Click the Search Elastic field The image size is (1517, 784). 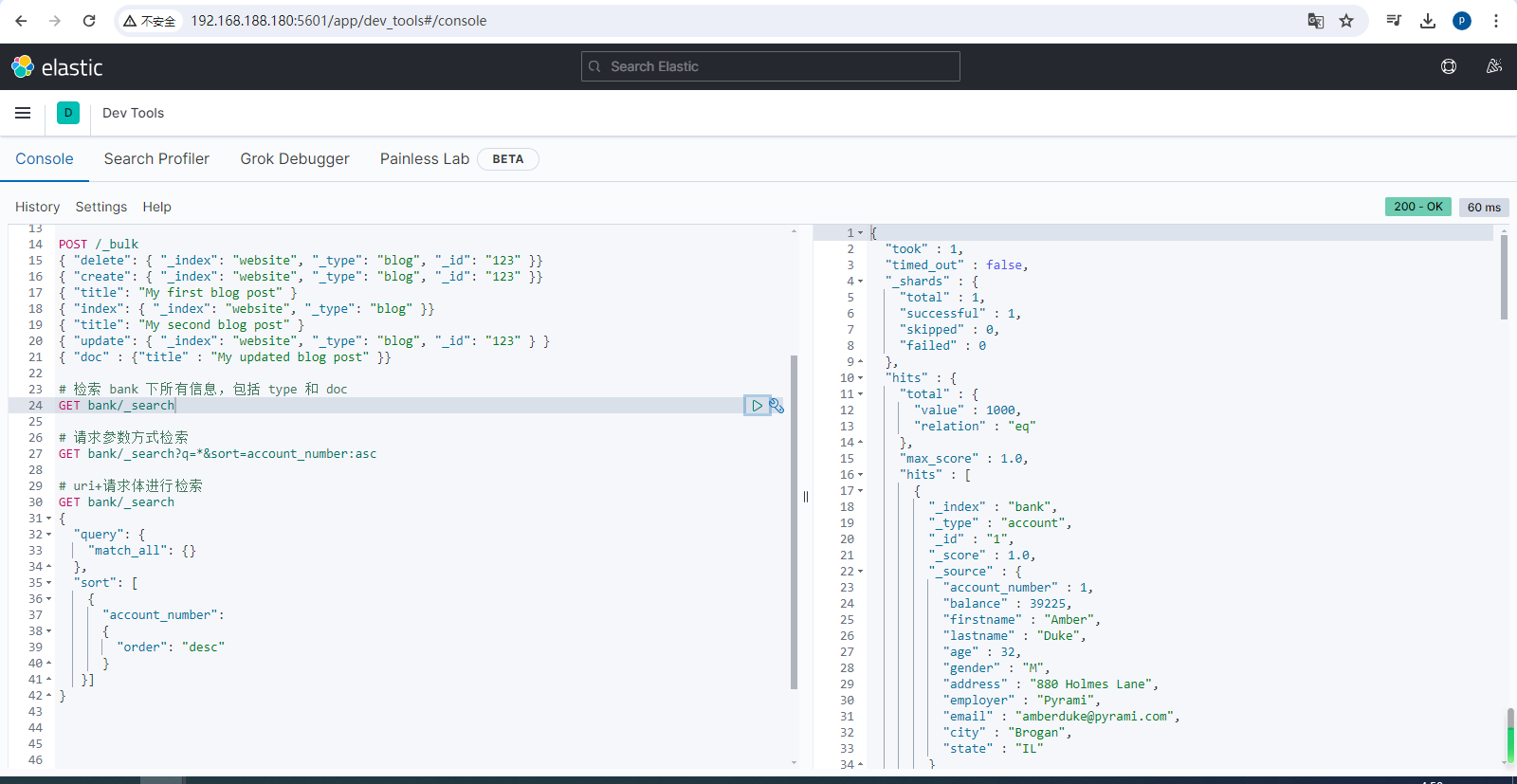click(771, 66)
